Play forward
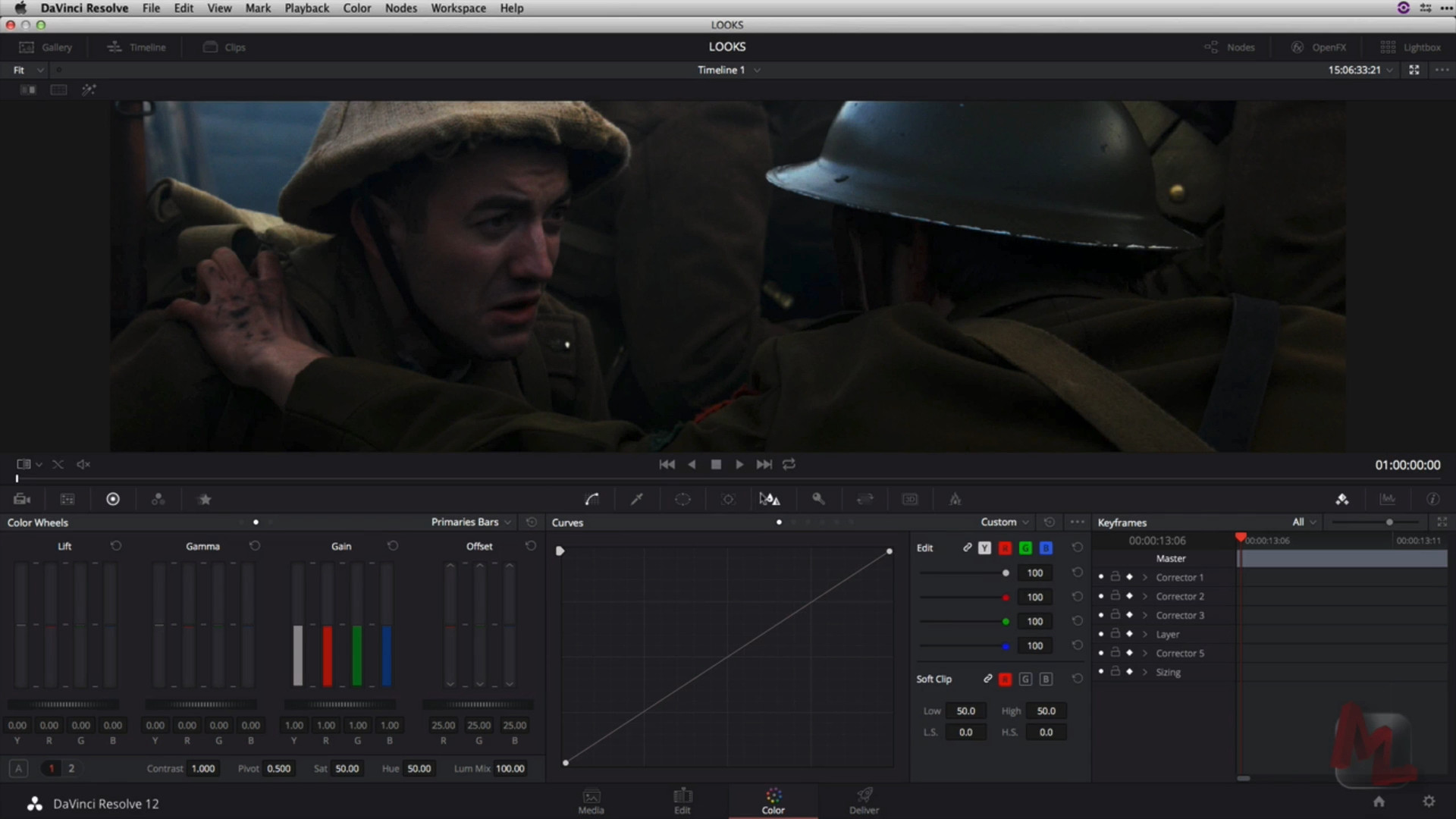The image size is (1456, 819). click(x=739, y=464)
